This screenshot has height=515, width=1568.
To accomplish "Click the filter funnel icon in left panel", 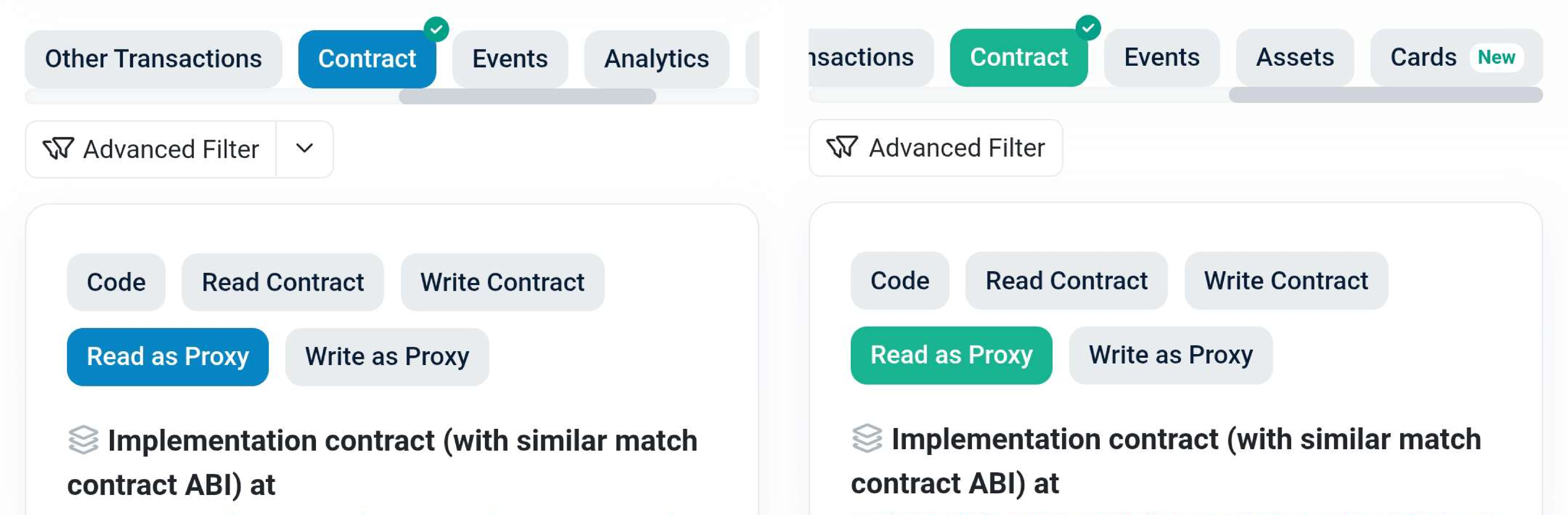I will tap(58, 149).
